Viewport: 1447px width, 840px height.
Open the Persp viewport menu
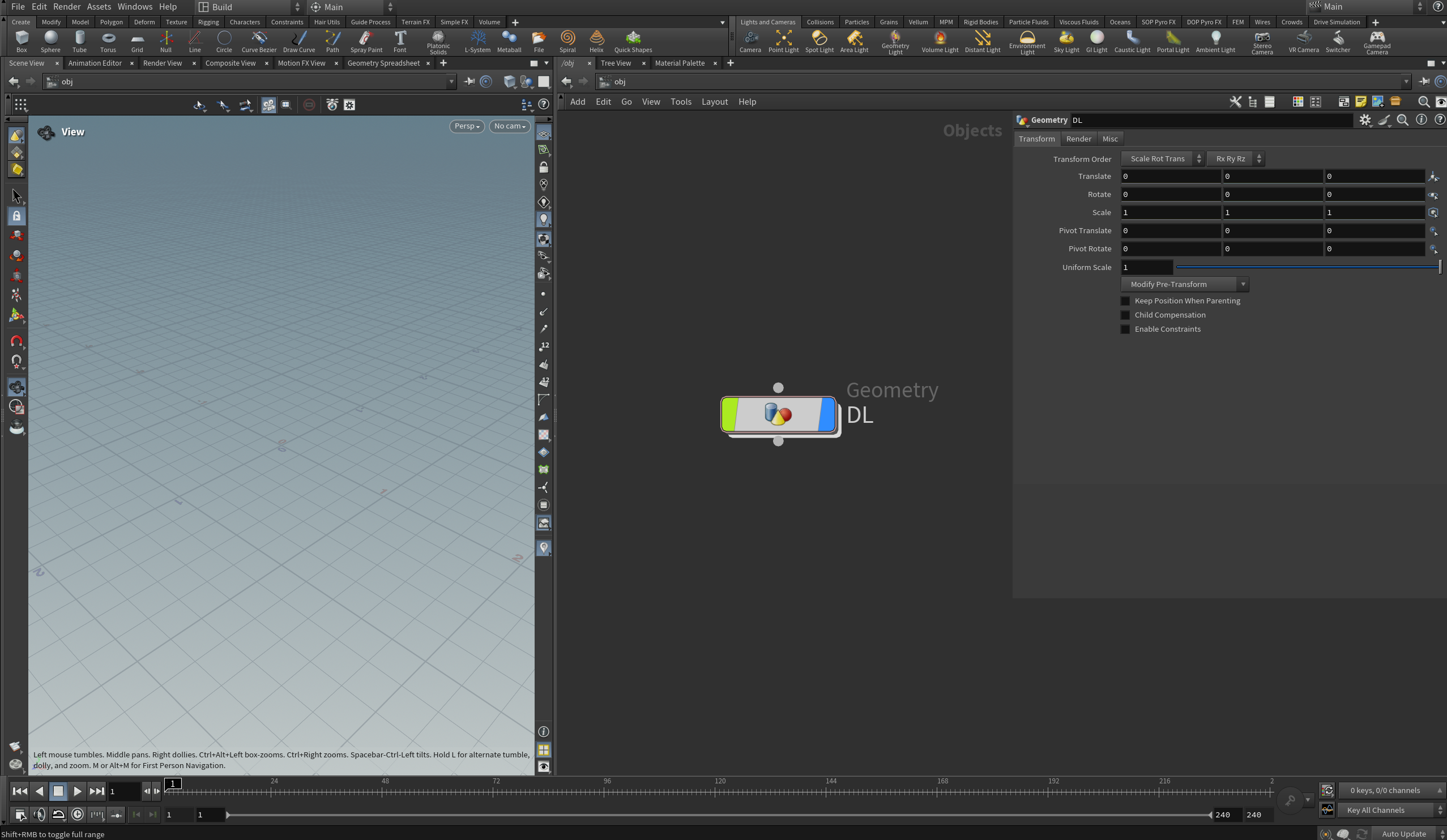click(466, 126)
